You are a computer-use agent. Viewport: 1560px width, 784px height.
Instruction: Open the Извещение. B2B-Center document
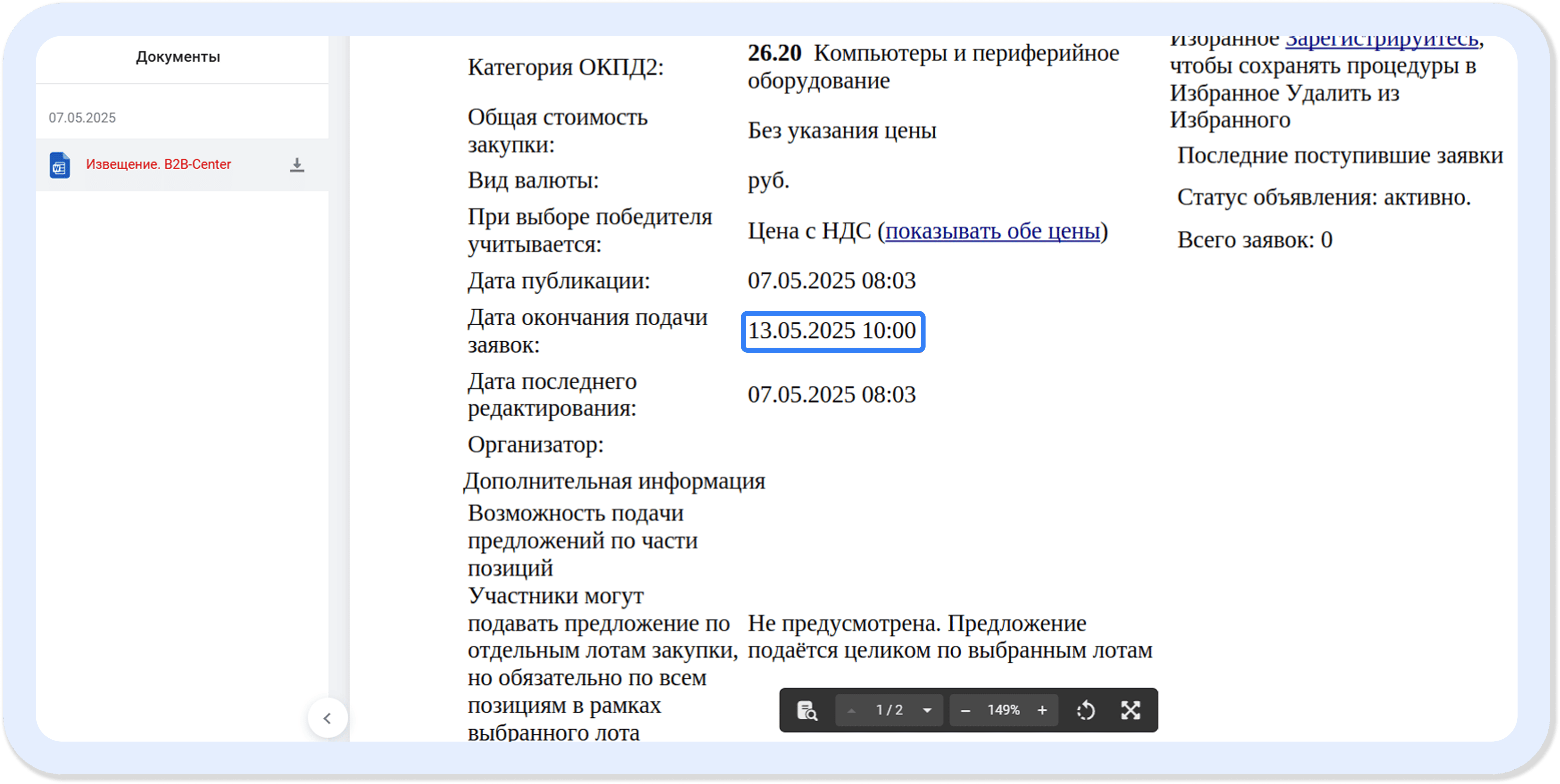point(158,165)
